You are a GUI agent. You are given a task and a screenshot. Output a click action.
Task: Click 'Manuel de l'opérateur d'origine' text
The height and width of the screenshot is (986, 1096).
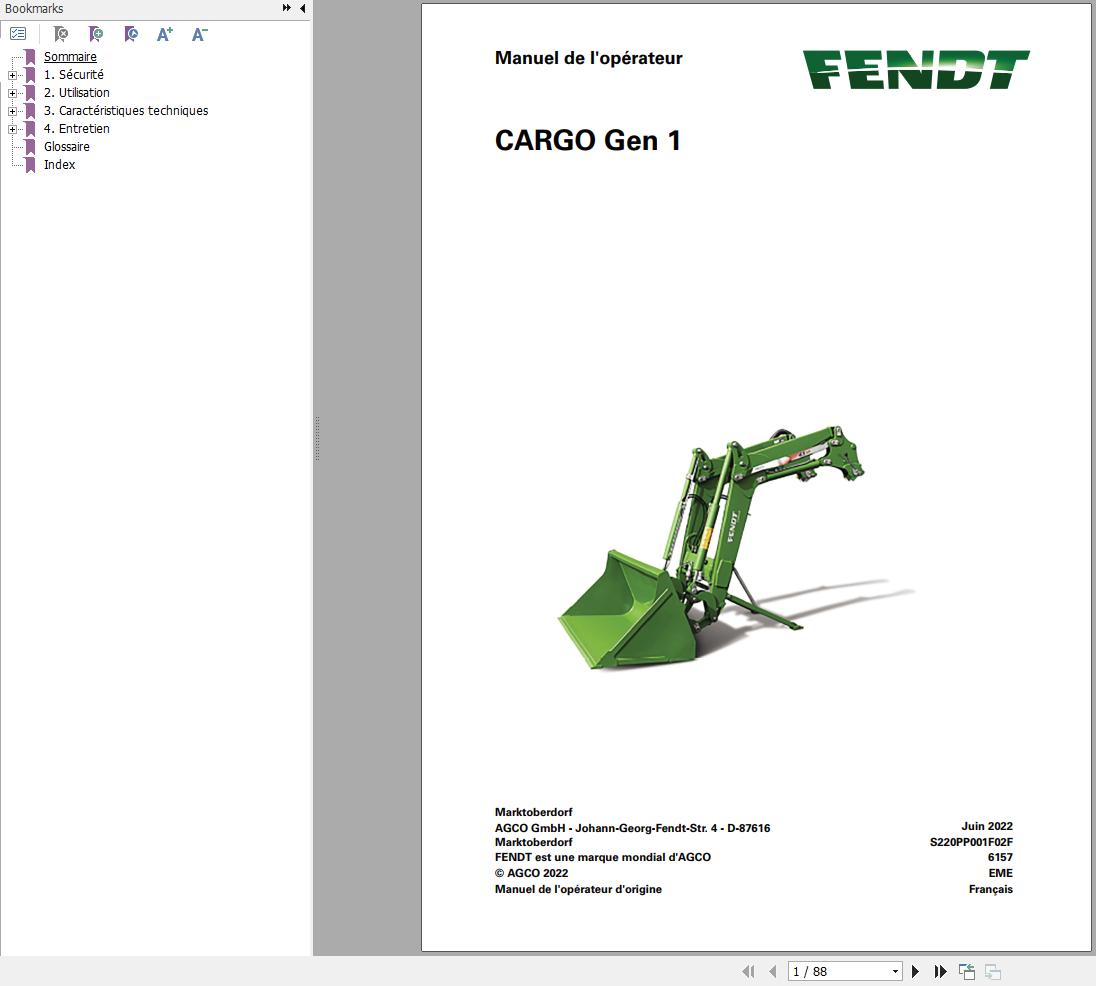coord(578,889)
